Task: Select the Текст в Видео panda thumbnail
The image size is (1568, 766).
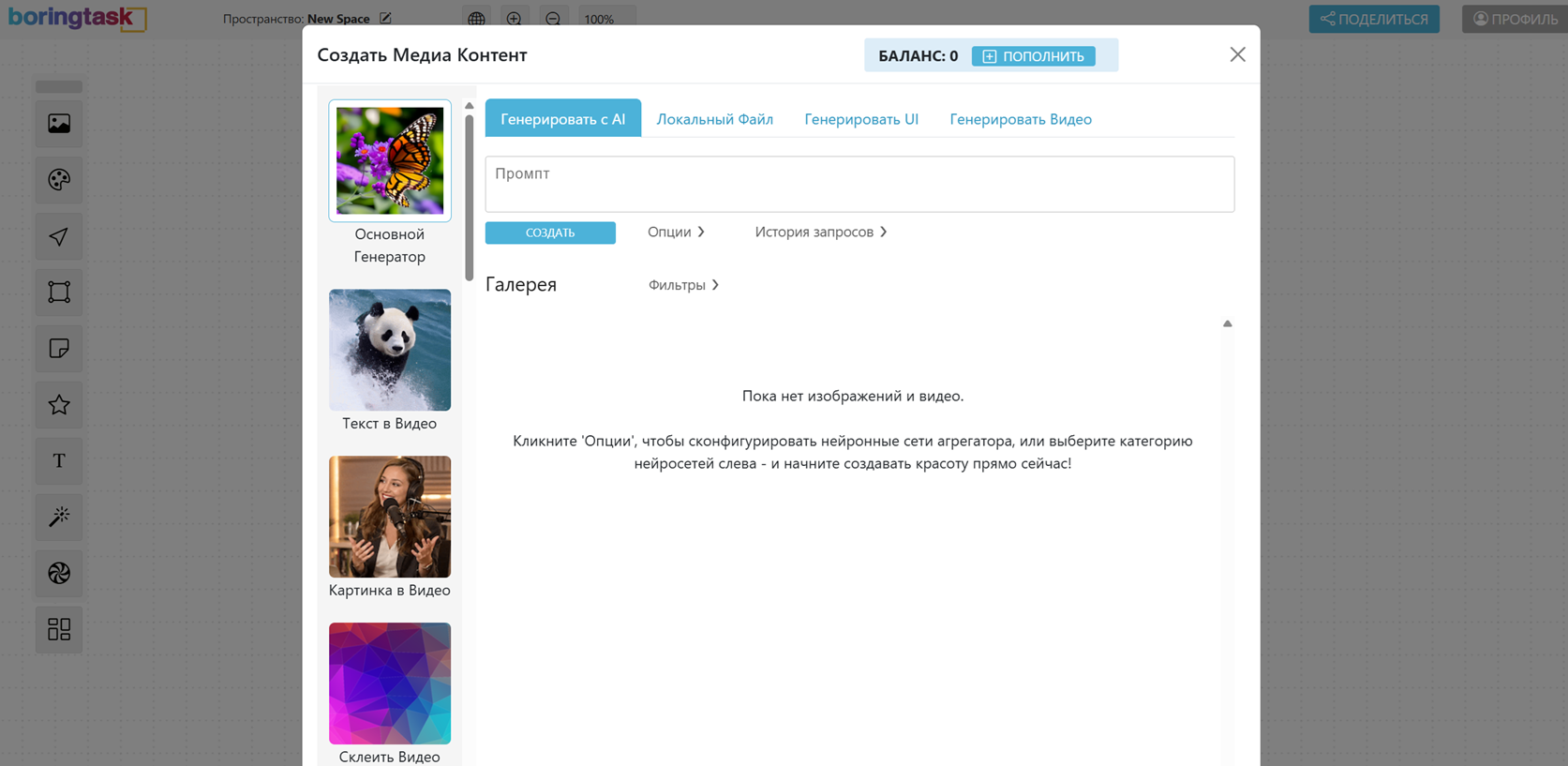Action: pyautogui.click(x=390, y=350)
